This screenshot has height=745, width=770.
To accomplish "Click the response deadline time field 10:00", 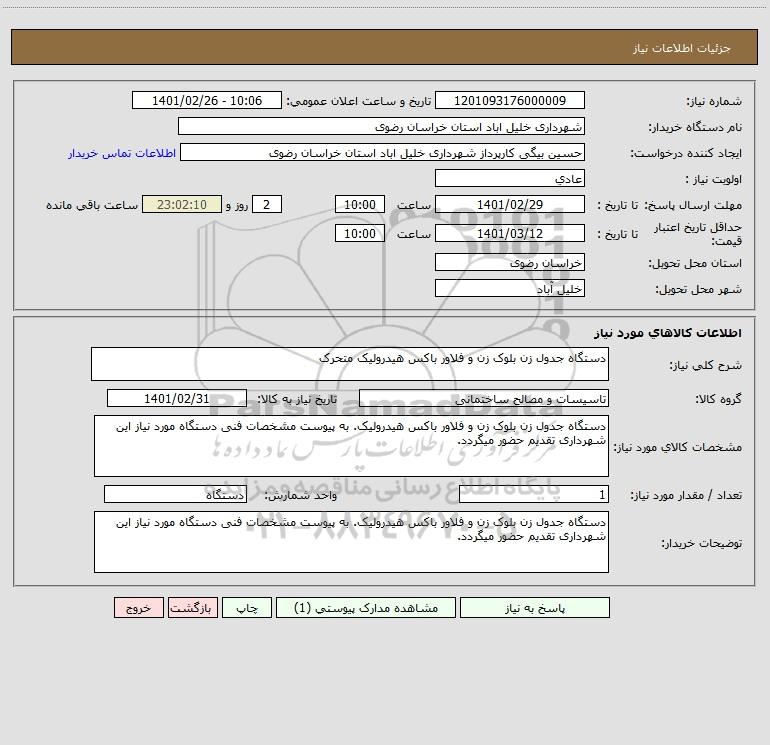I will click(359, 204).
